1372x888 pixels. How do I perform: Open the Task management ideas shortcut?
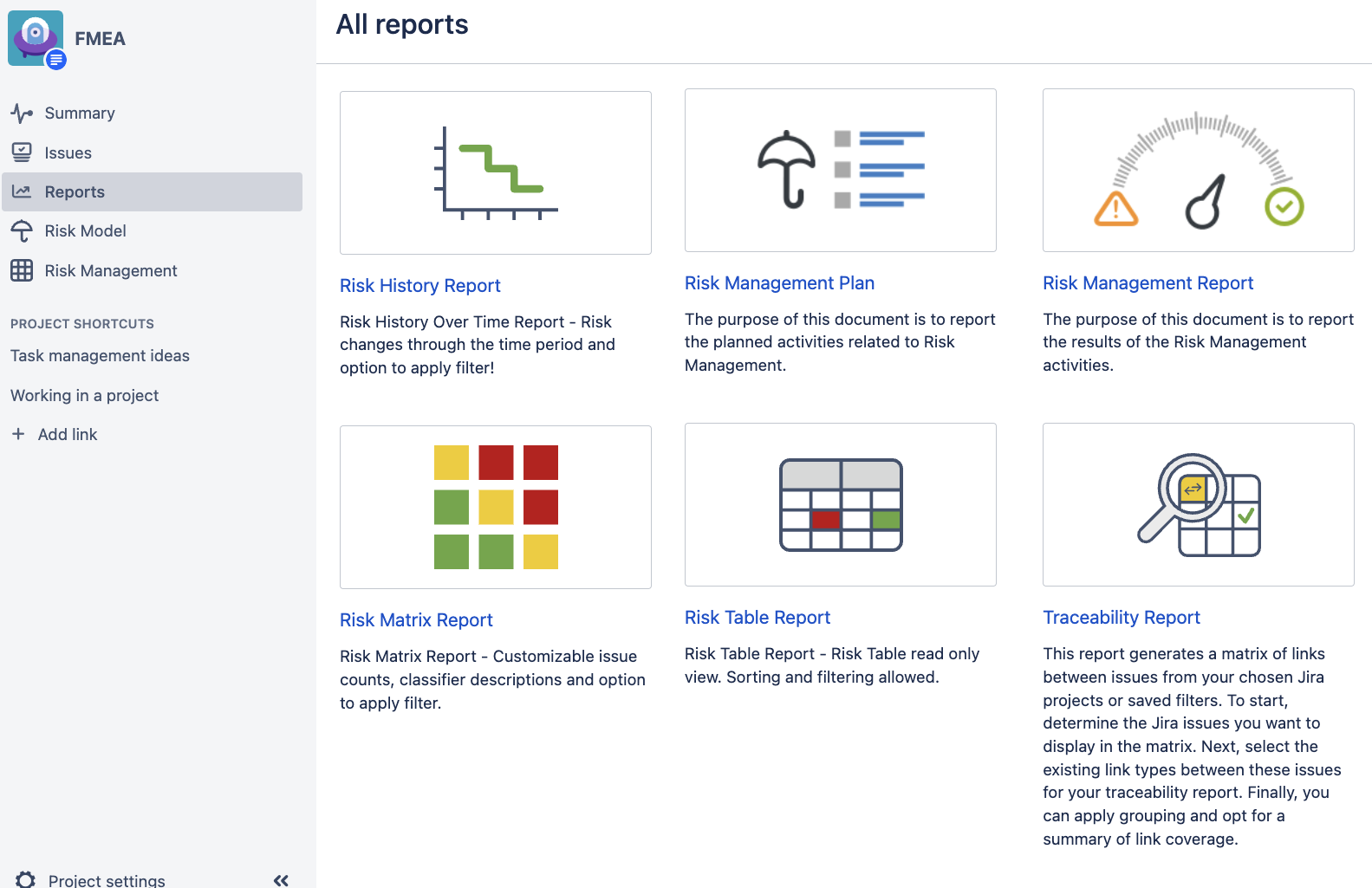pos(100,355)
